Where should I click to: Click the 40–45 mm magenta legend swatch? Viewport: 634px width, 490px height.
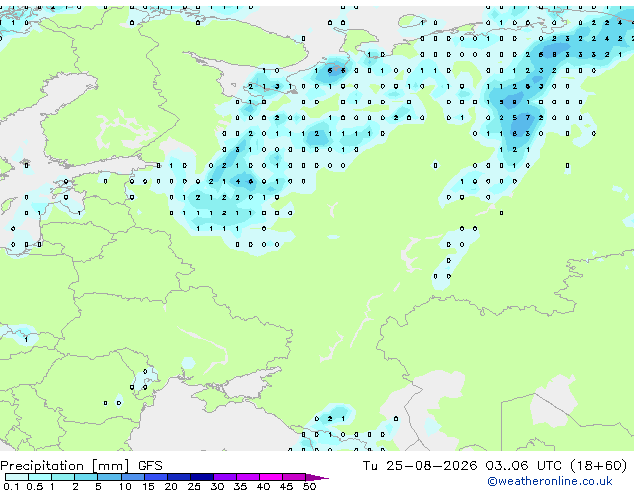(271, 477)
